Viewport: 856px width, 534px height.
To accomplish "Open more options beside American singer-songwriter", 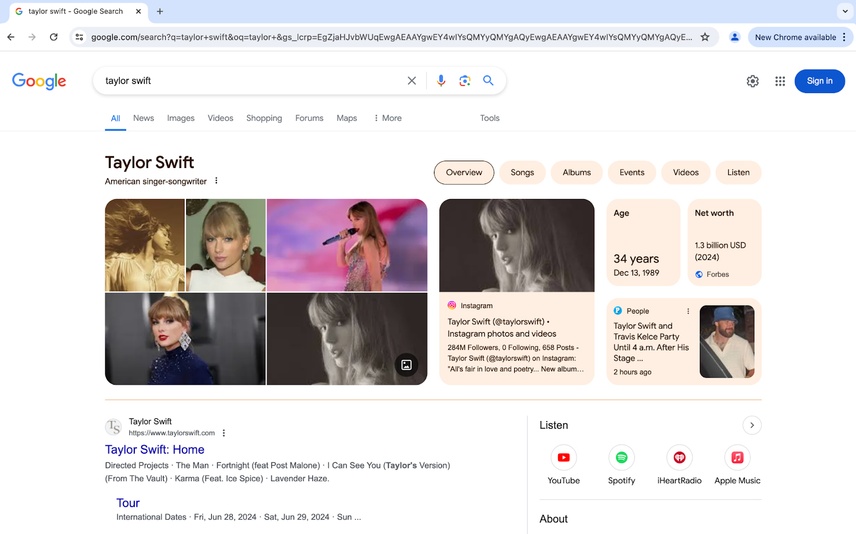I will coord(216,181).
